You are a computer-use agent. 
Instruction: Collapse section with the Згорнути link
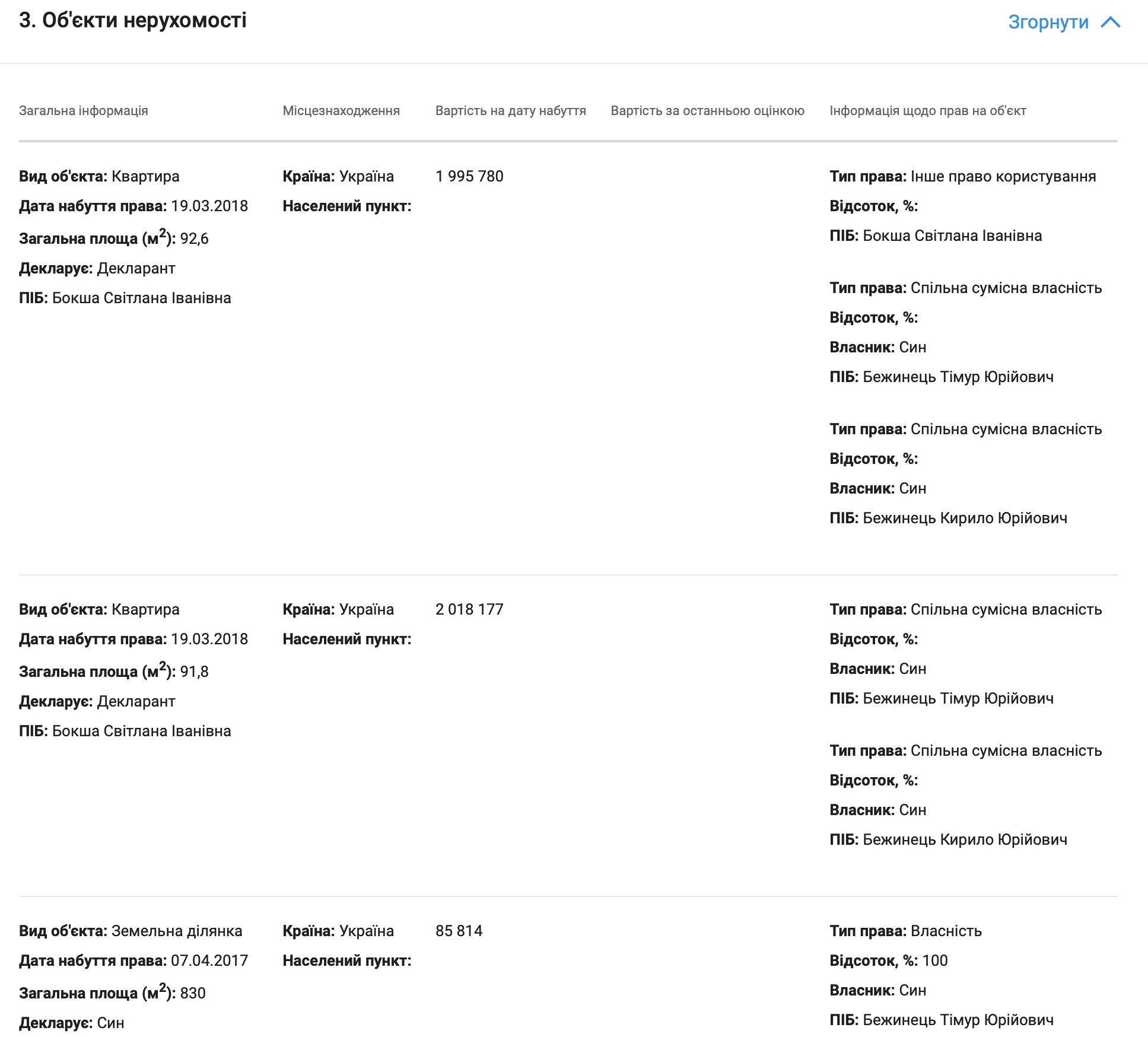coord(1048,22)
